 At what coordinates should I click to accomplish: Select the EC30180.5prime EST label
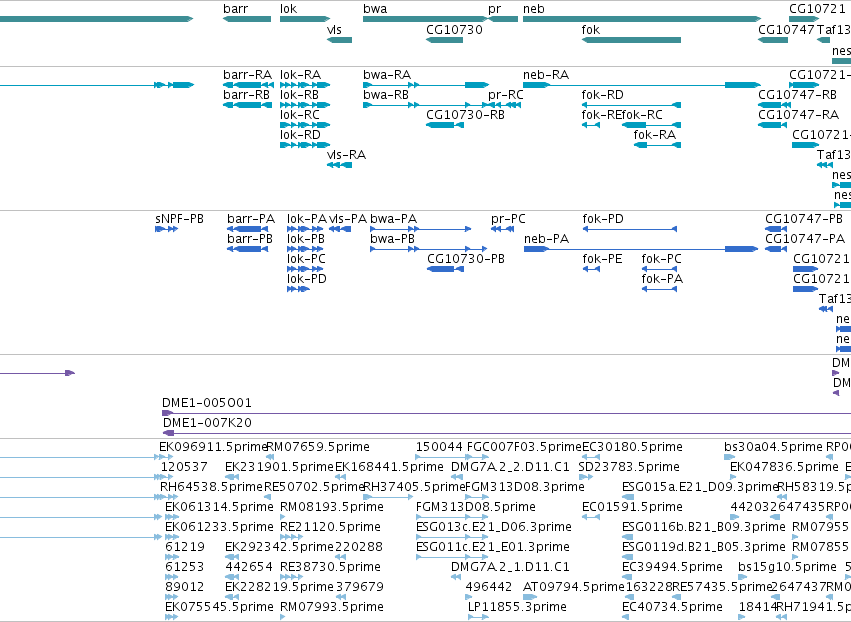[632, 447]
